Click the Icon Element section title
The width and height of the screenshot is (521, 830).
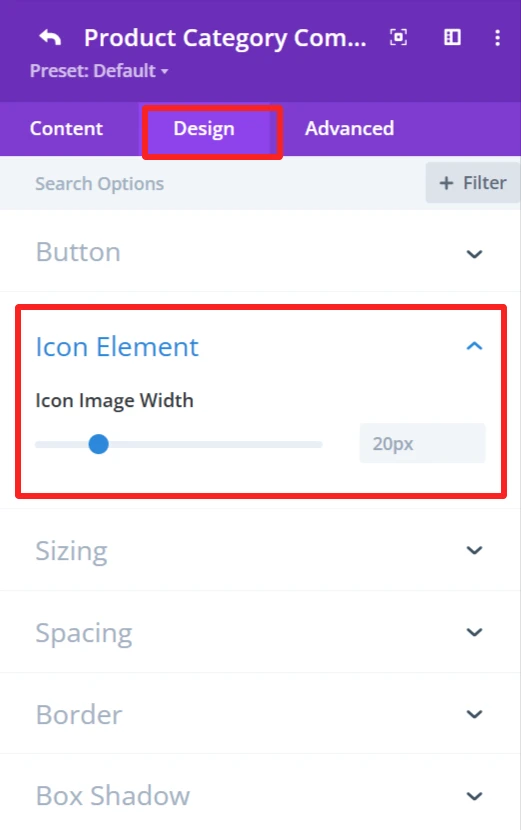(117, 347)
